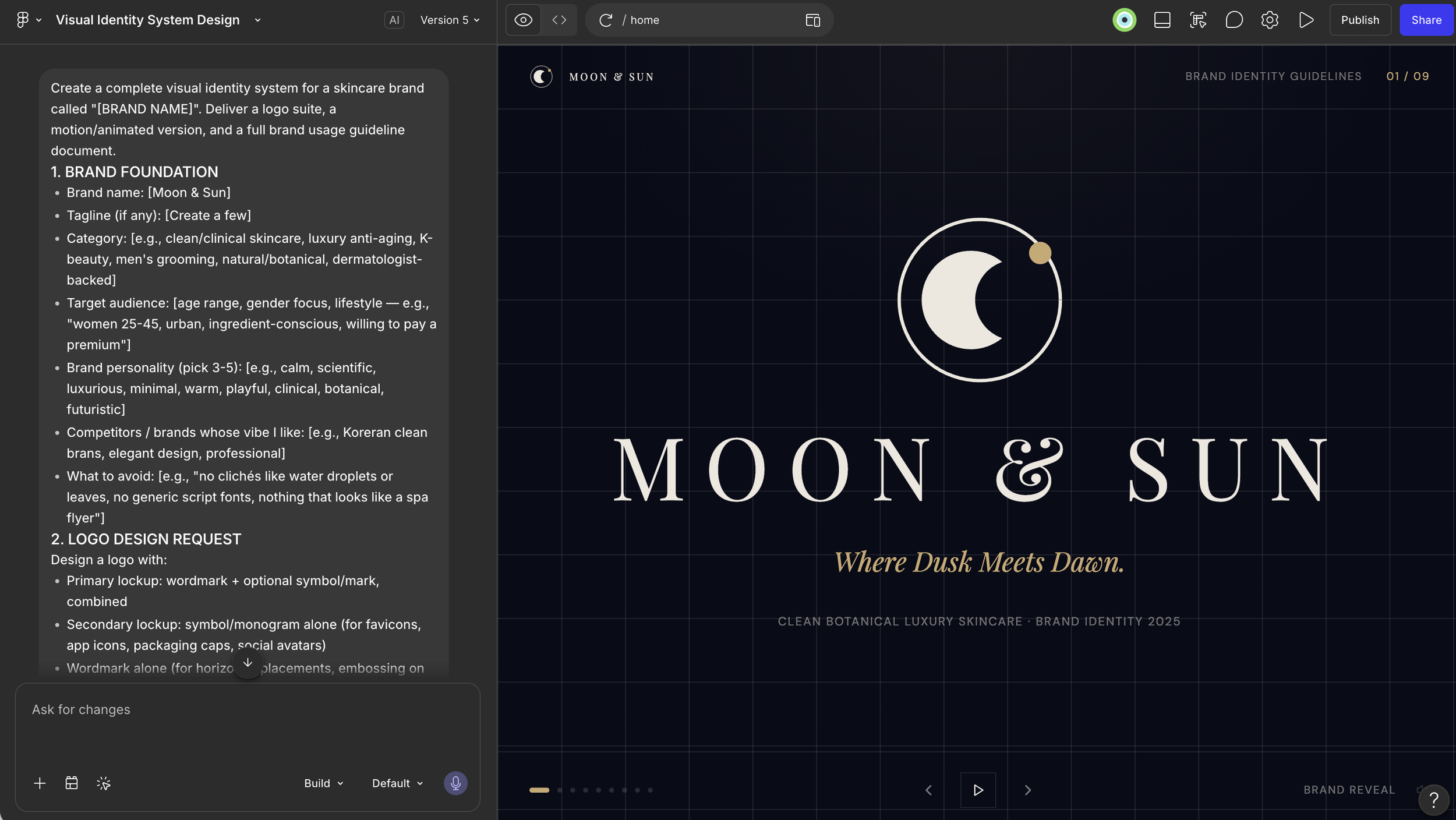Open the Build mode dropdown
The width and height of the screenshot is (1456, 820).
324,783
